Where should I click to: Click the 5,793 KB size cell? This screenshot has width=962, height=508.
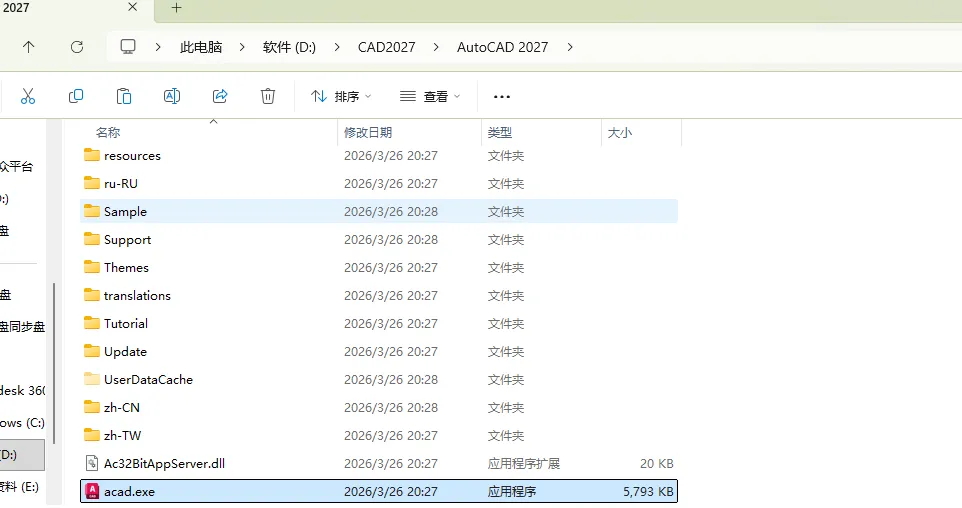coord(648,491)
